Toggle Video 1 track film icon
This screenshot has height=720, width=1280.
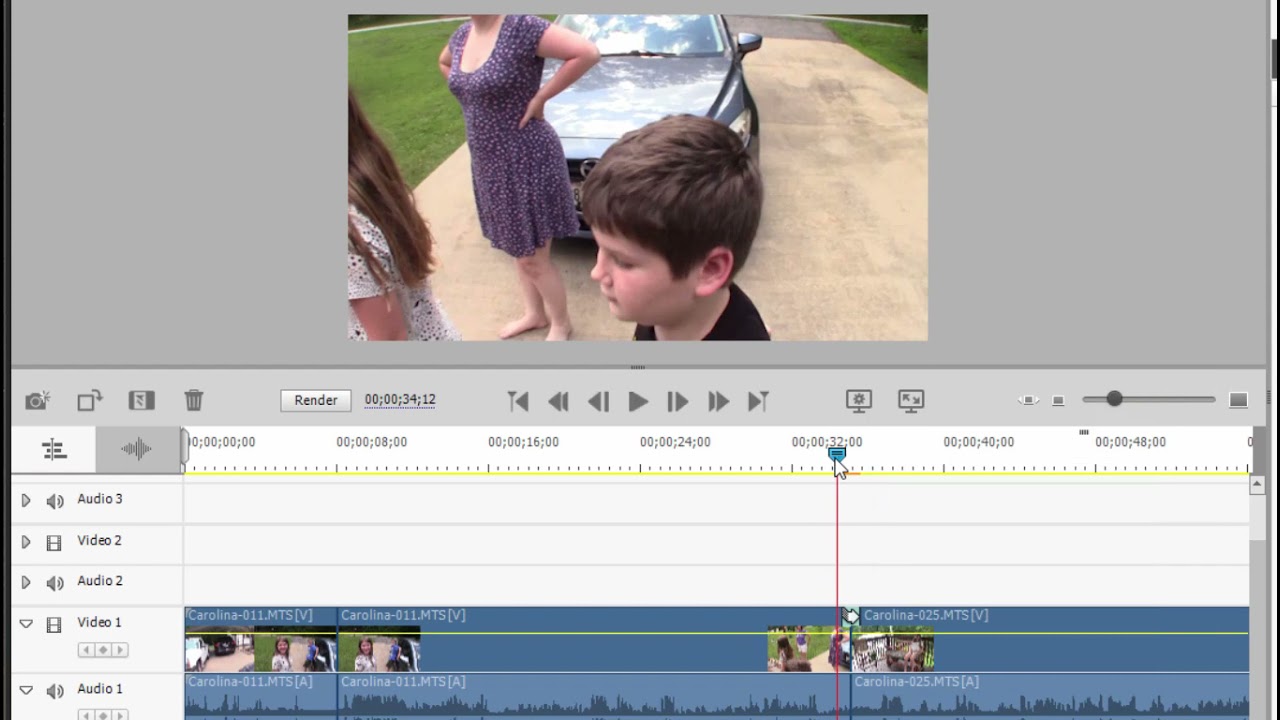54,624
